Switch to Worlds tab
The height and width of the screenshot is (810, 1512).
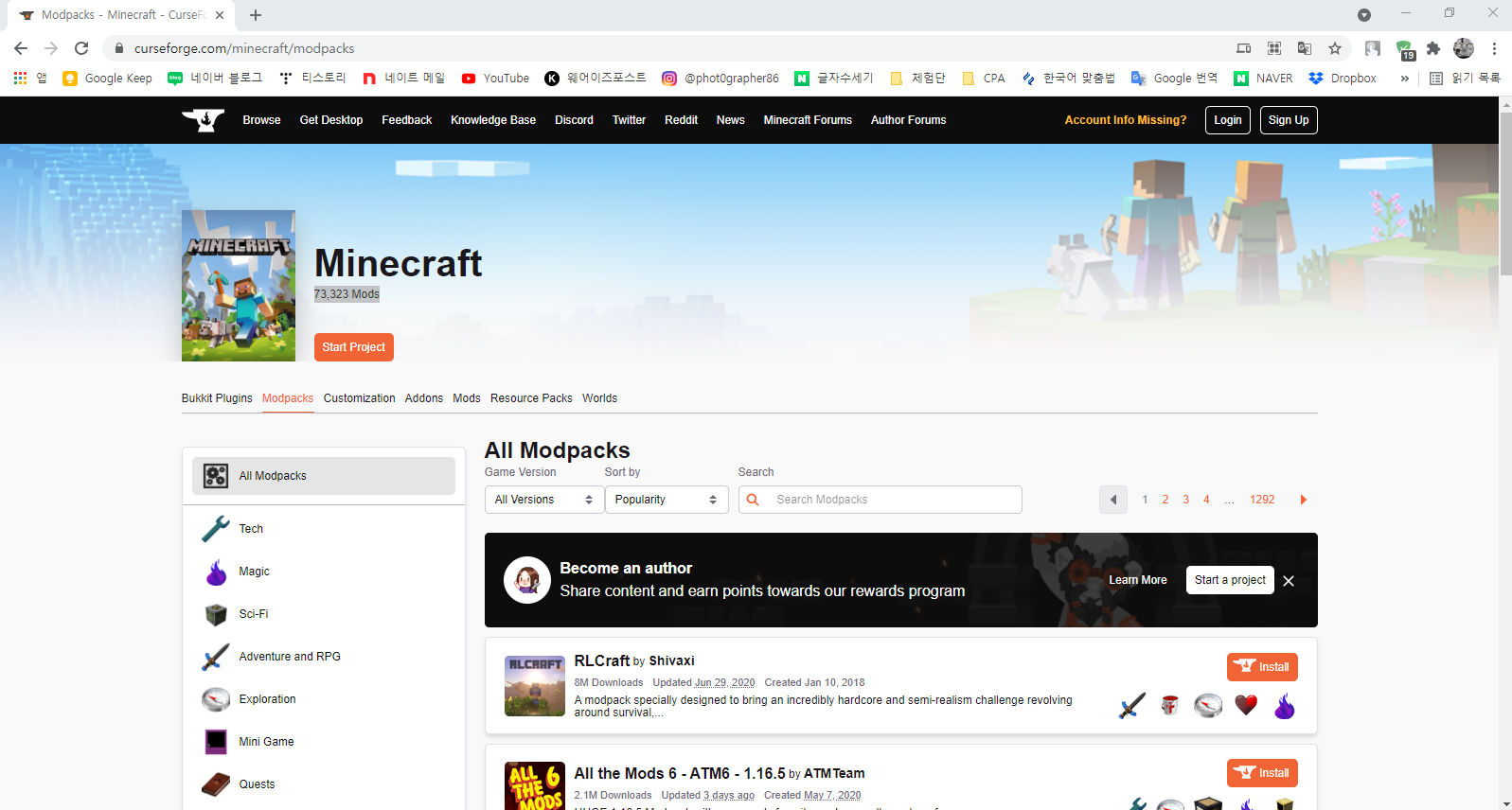click(x=599, y=398)
